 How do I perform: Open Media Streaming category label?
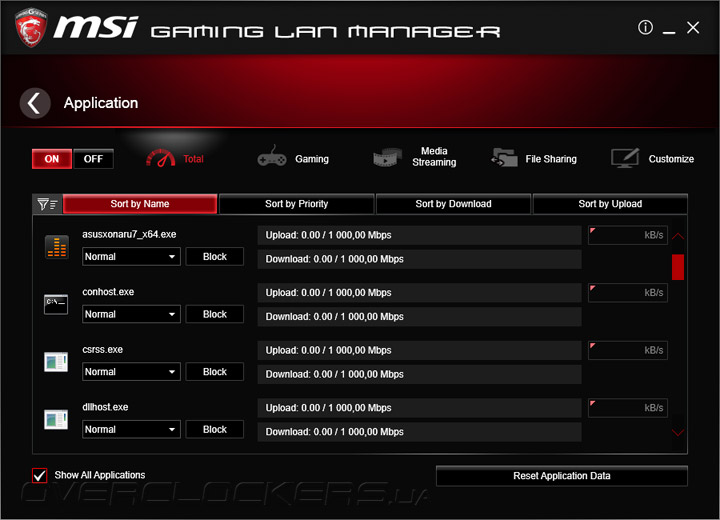[434, 157]
